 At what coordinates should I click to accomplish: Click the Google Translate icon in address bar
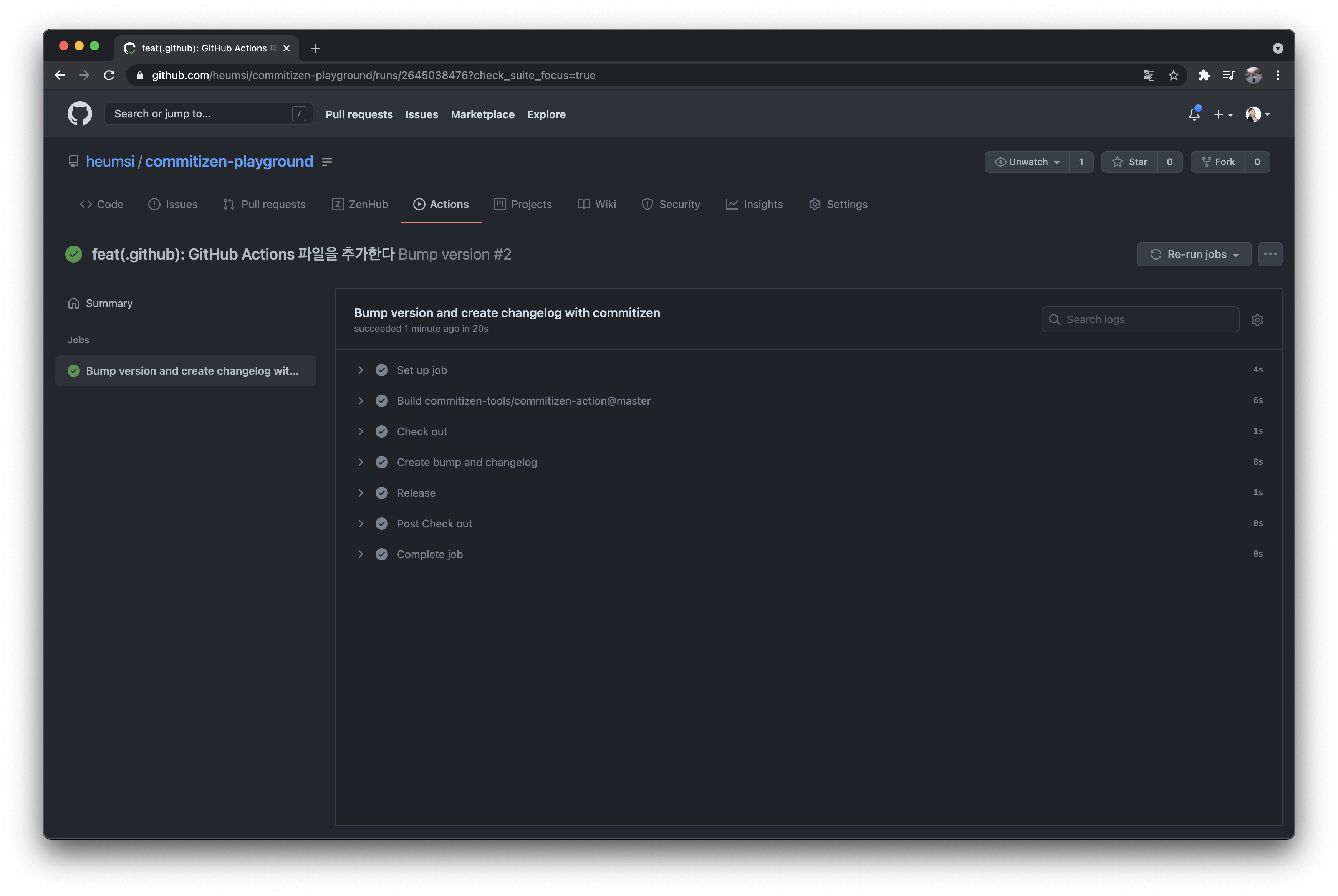[x=1148, y=75]
